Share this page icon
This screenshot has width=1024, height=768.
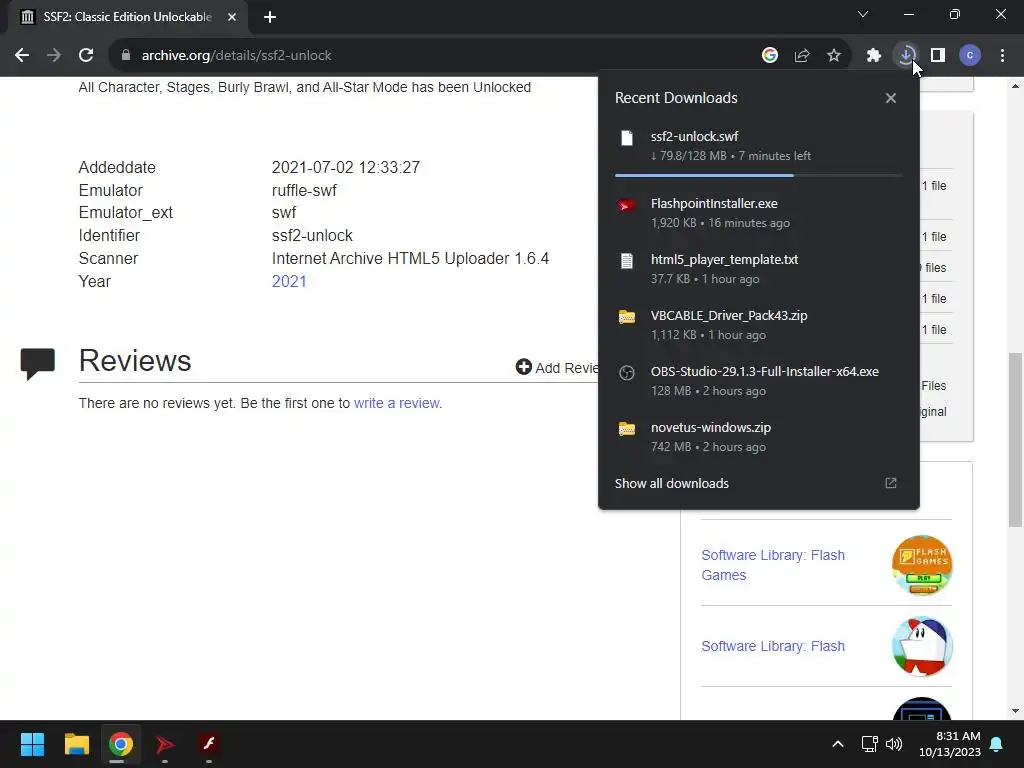pos(802,56)
